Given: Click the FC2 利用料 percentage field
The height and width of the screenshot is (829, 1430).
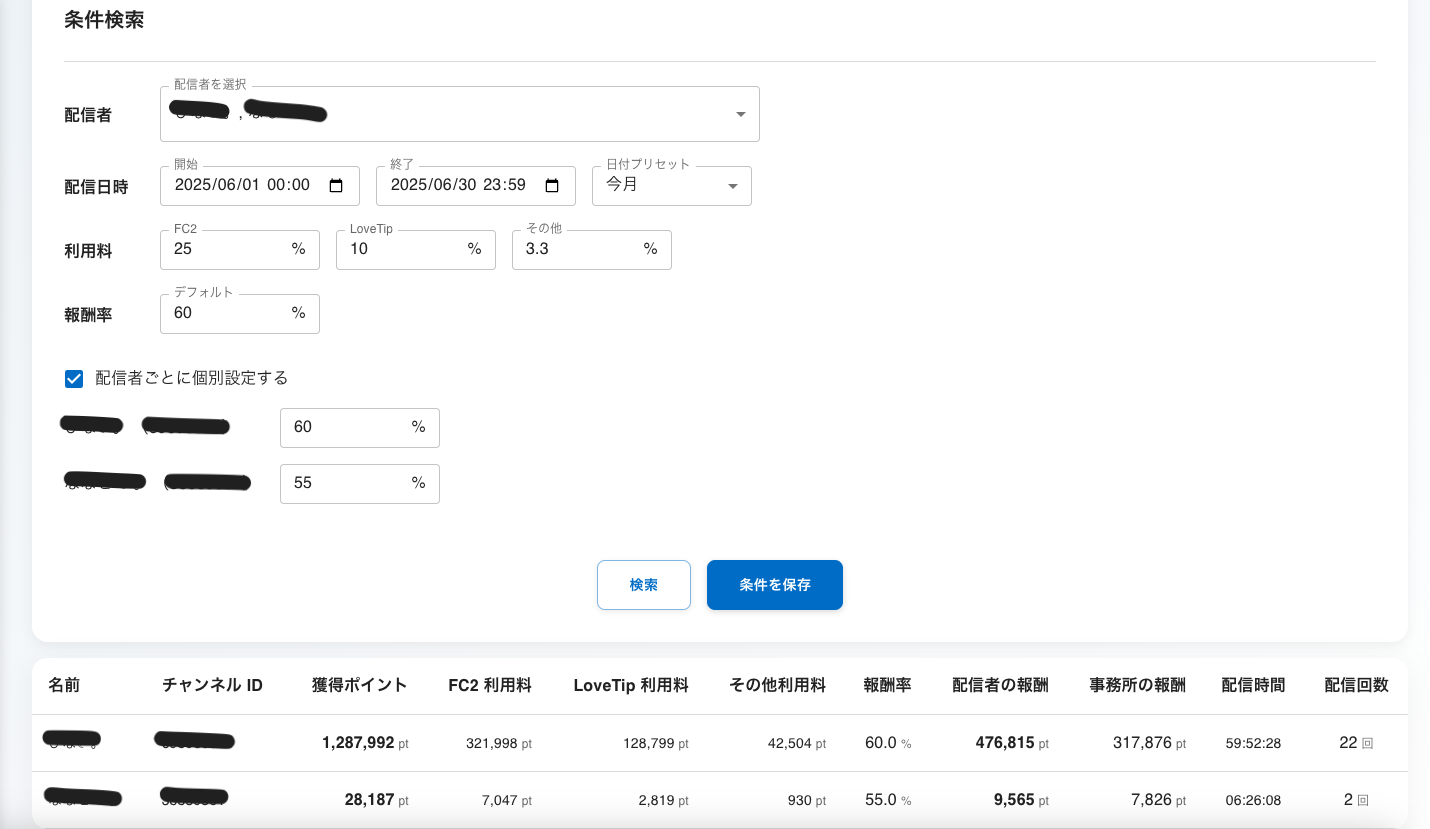Looking at the screenshot, I should coord(228,250).
